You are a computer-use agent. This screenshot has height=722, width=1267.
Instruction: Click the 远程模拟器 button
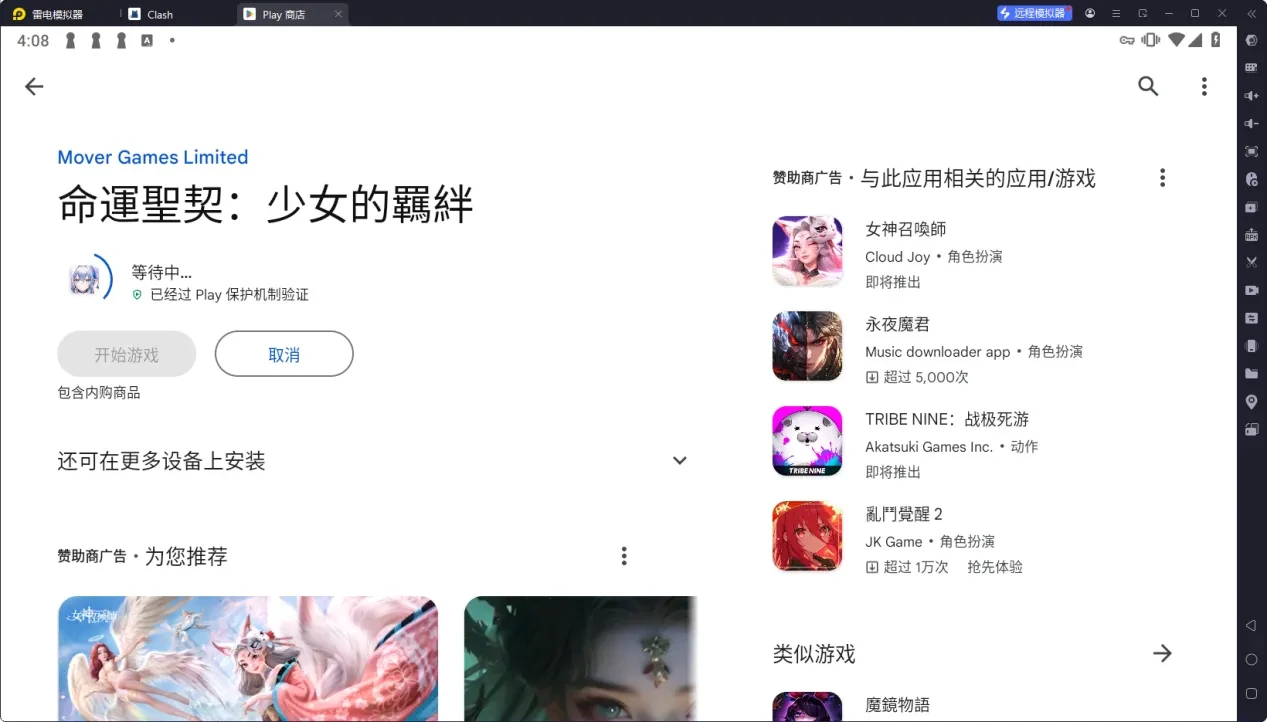click(x=1035, y=14)
